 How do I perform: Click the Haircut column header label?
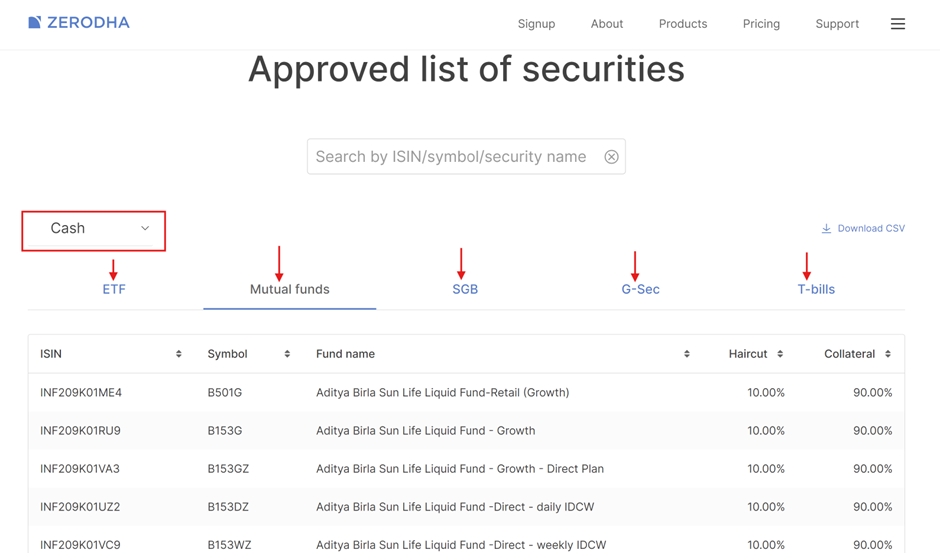pyautogui.click(x=748, y=354)
